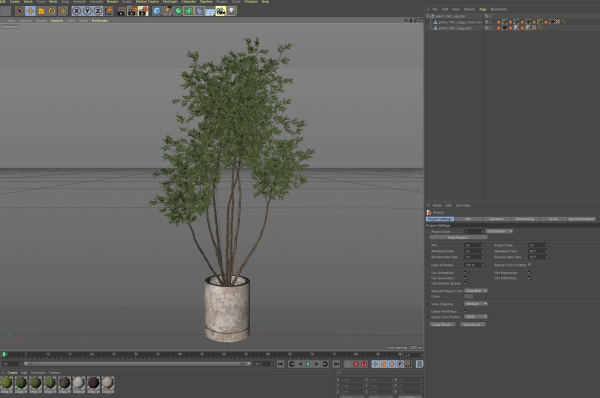600x398 pixels.
Task: Toggle Autokeying red button
Action: click(364, 364)
